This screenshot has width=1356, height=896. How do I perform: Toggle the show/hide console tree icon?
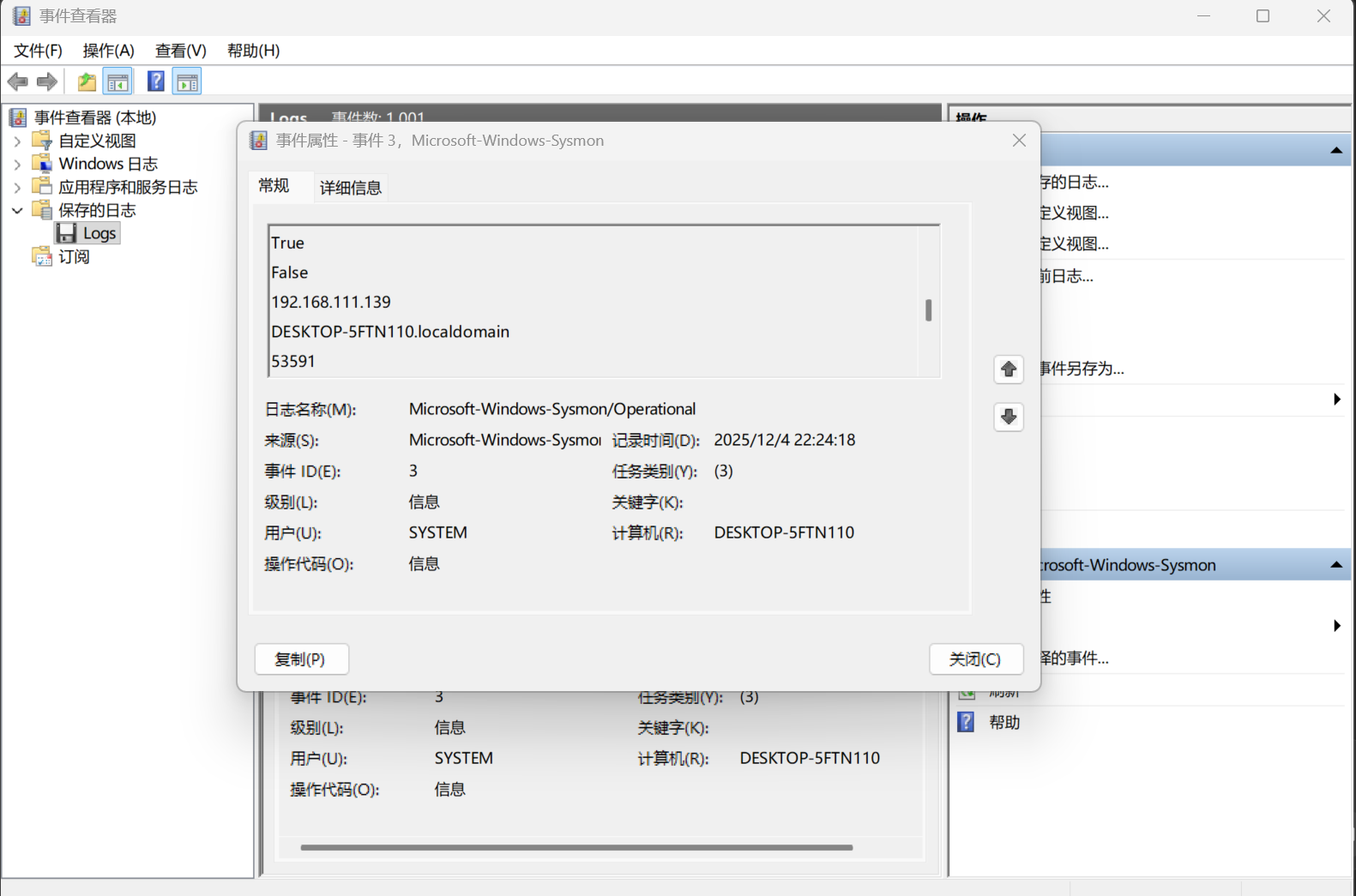(118, 82)
